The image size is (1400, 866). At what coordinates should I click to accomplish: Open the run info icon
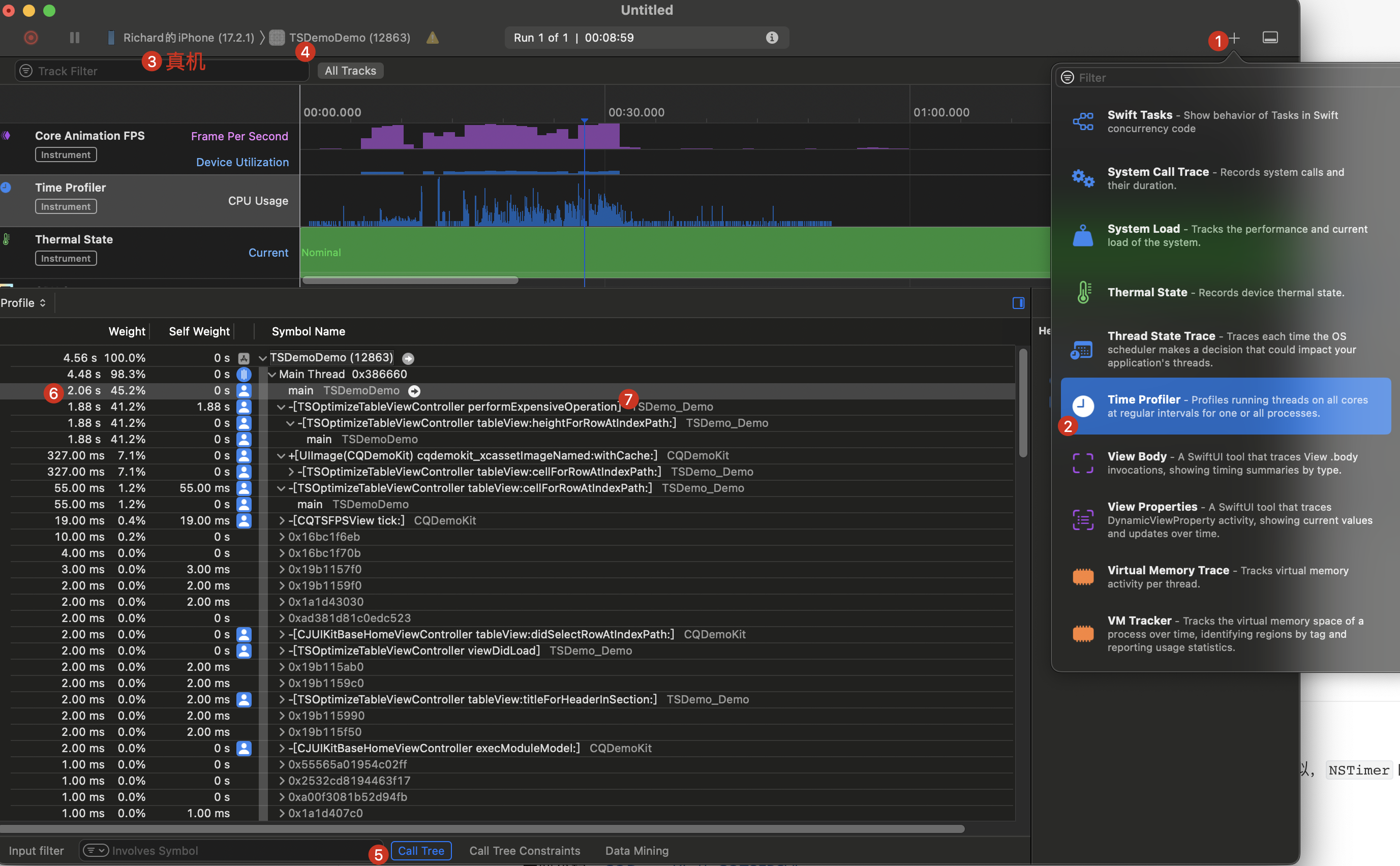pos(772,38)
